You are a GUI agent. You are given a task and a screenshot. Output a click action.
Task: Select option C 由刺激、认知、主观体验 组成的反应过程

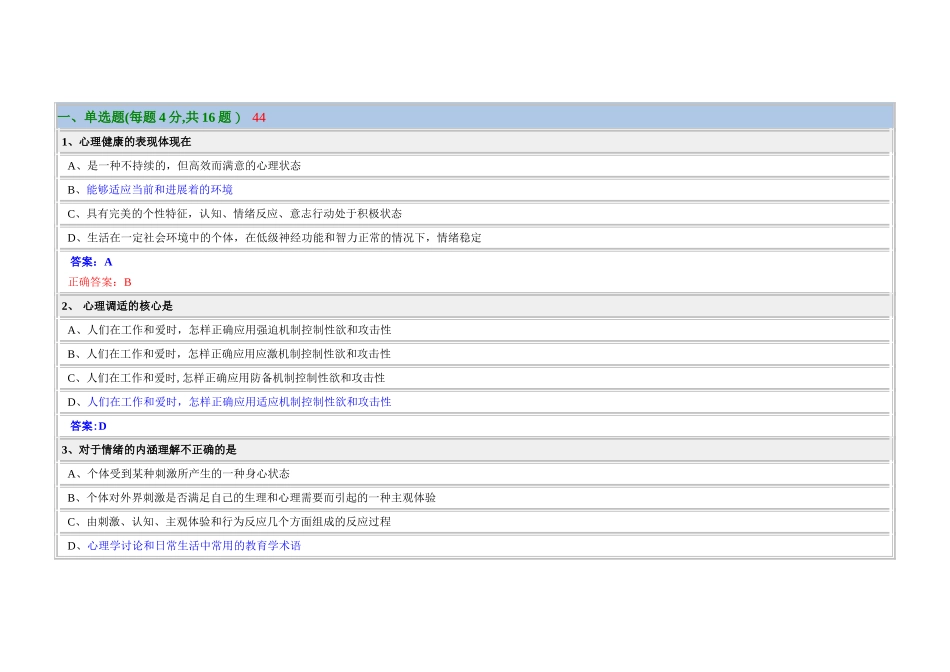(229, 522)
